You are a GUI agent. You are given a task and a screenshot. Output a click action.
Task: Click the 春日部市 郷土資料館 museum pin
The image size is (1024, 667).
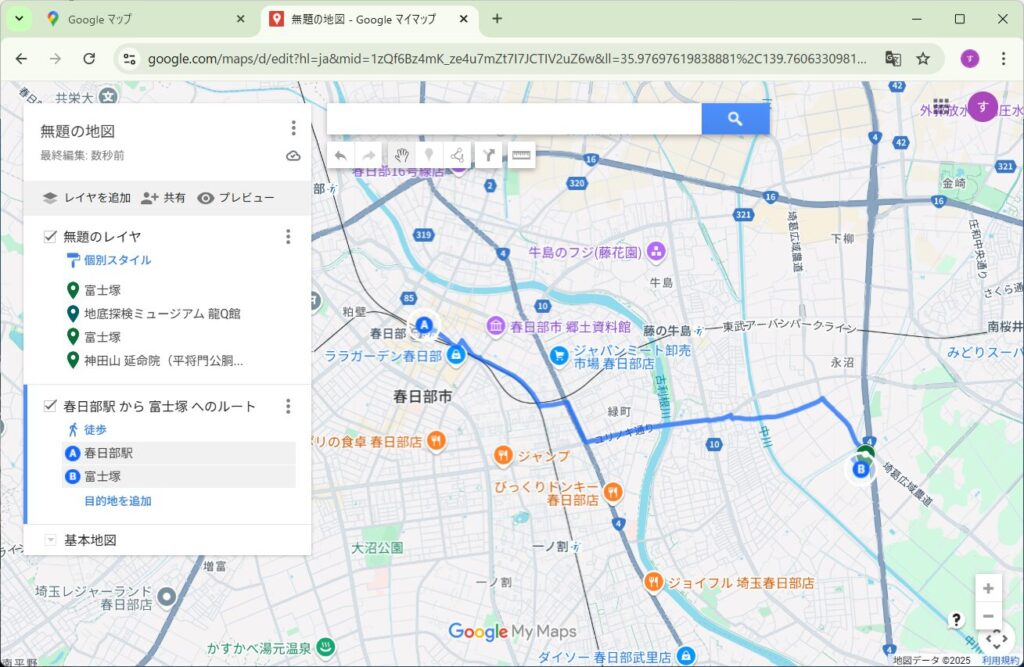(496, 326)
